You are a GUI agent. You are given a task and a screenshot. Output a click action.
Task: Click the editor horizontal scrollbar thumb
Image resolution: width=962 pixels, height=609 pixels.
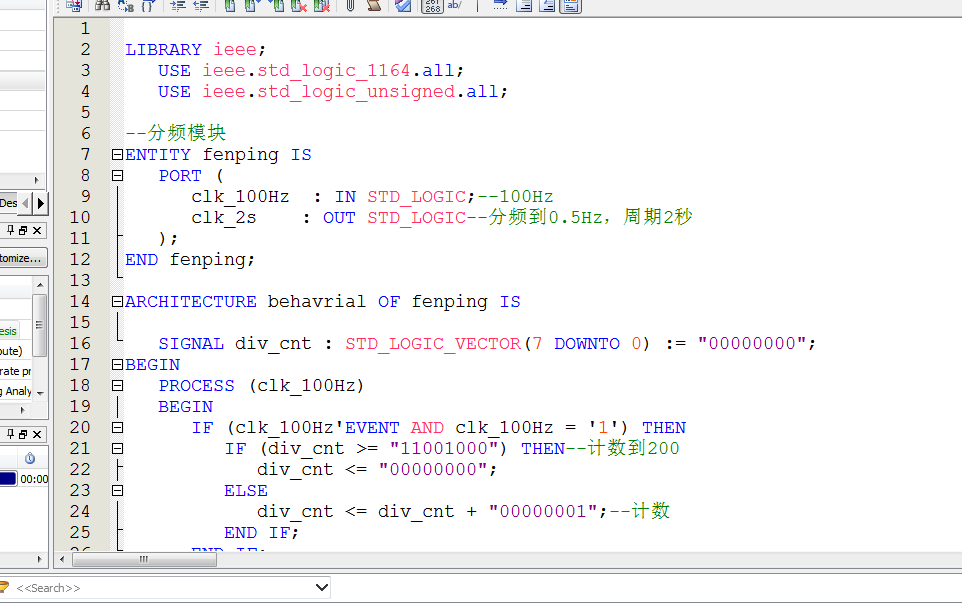(x=144, y=559)
